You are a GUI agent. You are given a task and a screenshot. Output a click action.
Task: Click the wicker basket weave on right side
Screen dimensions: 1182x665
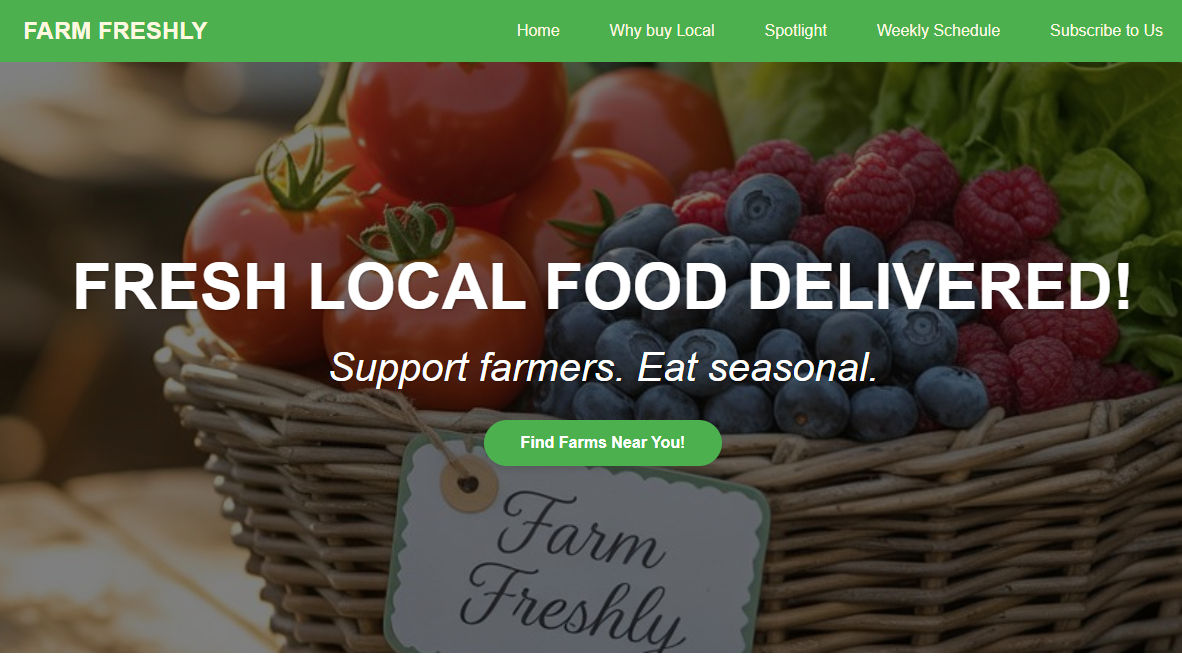(x=980, y=528)
